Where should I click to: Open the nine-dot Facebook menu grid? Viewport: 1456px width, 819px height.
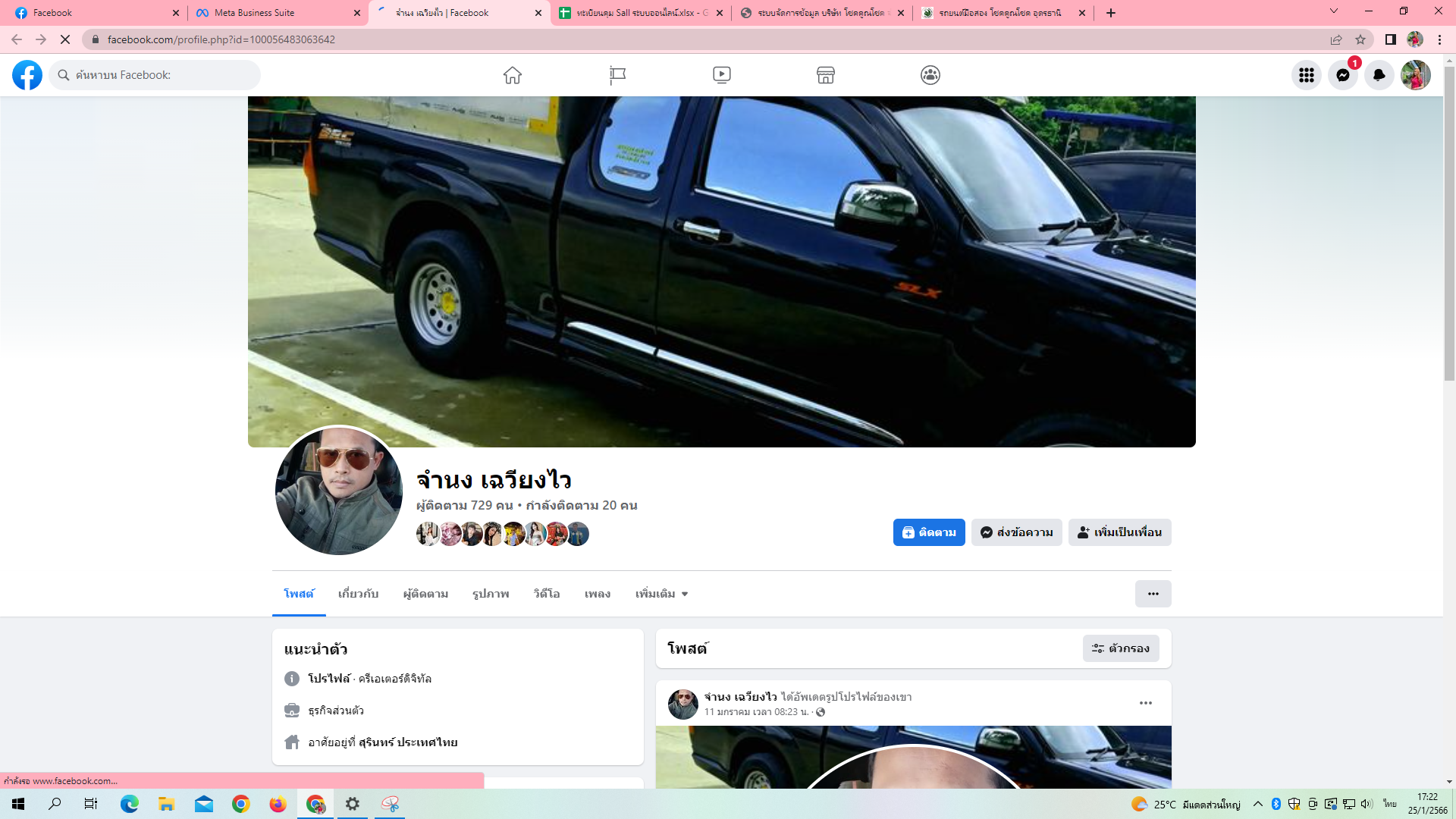coord(1306,75)
